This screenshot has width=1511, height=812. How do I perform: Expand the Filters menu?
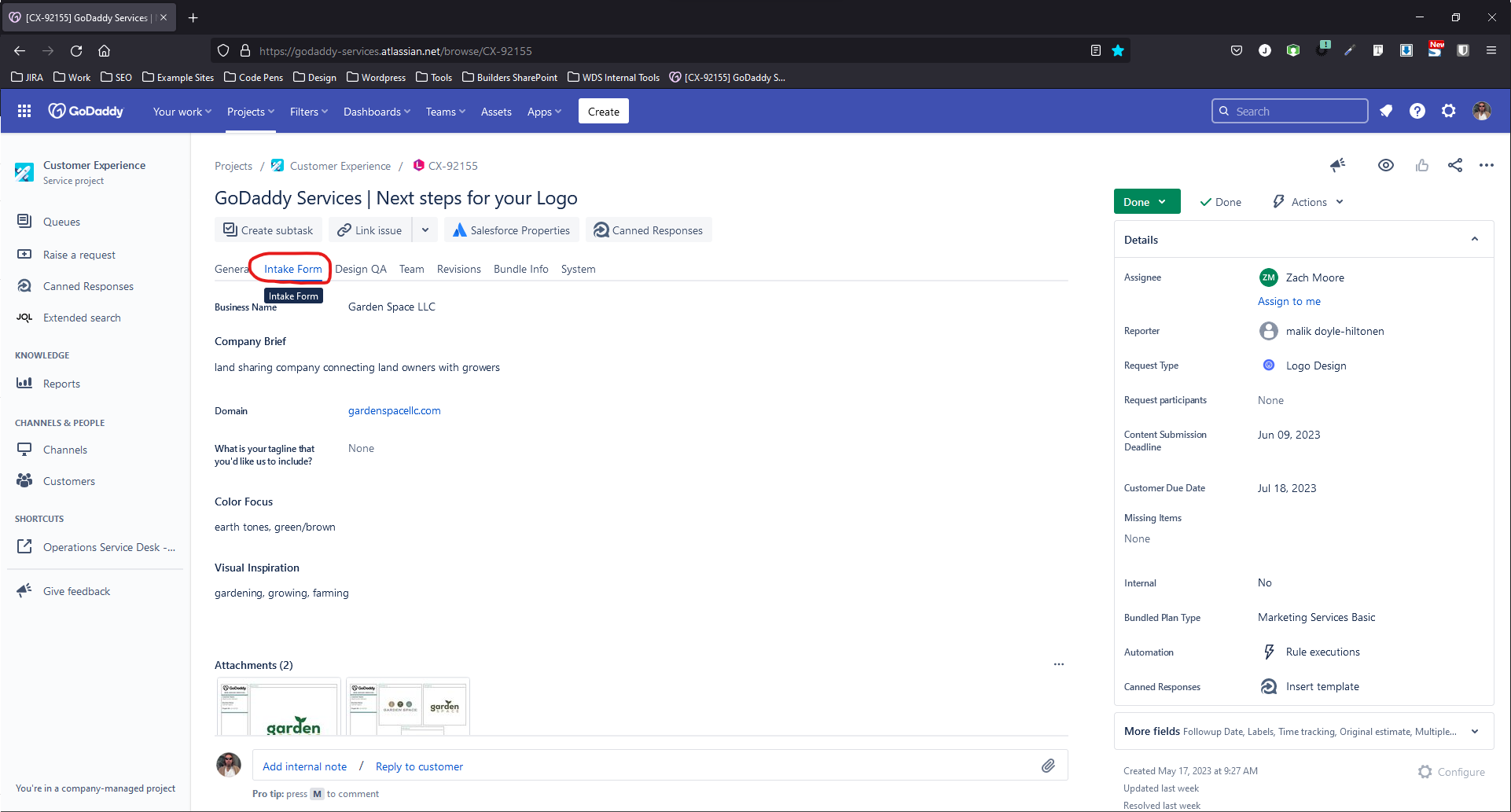tap(309, 112)
